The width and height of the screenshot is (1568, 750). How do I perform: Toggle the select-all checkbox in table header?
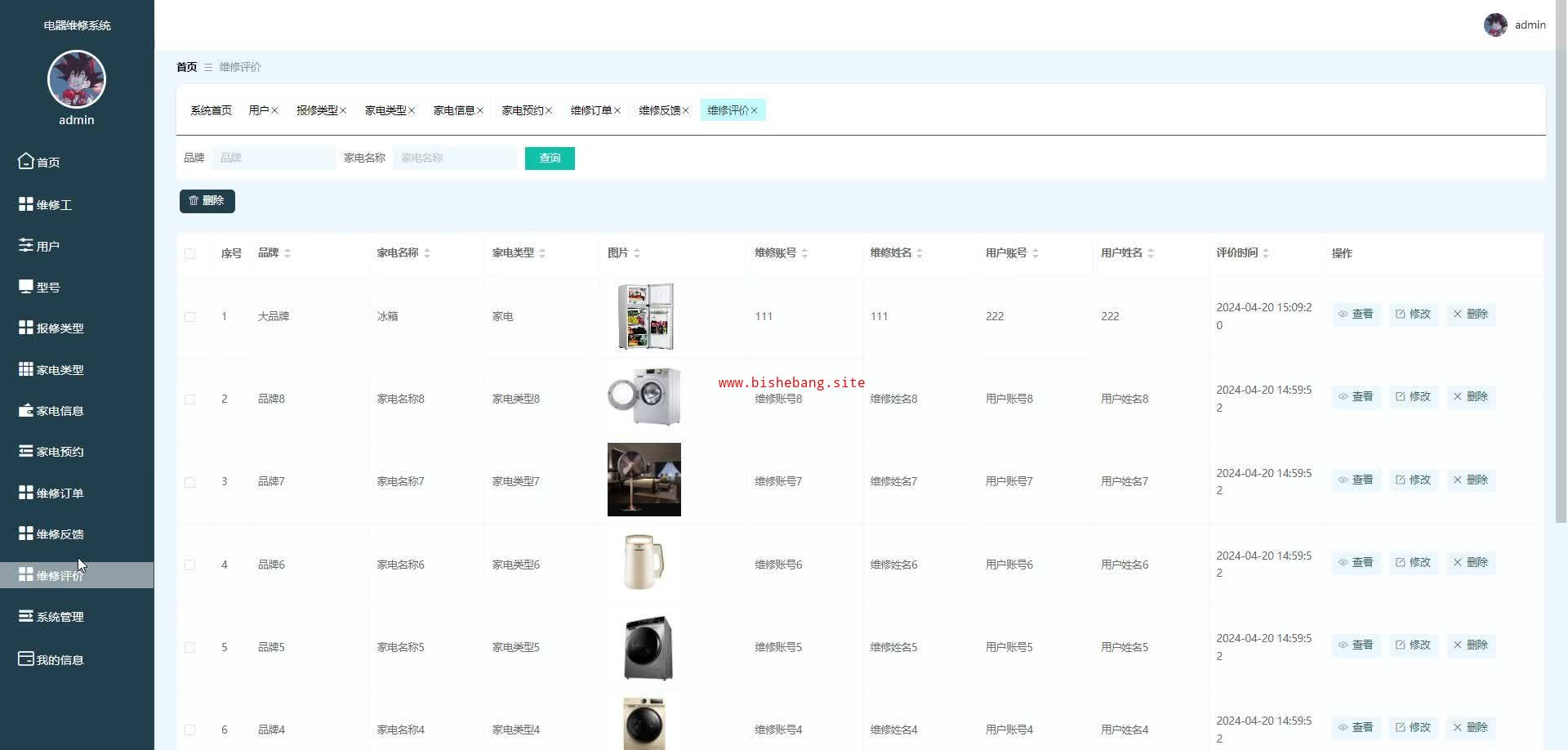pyautogui.click(x=190, y=254)
